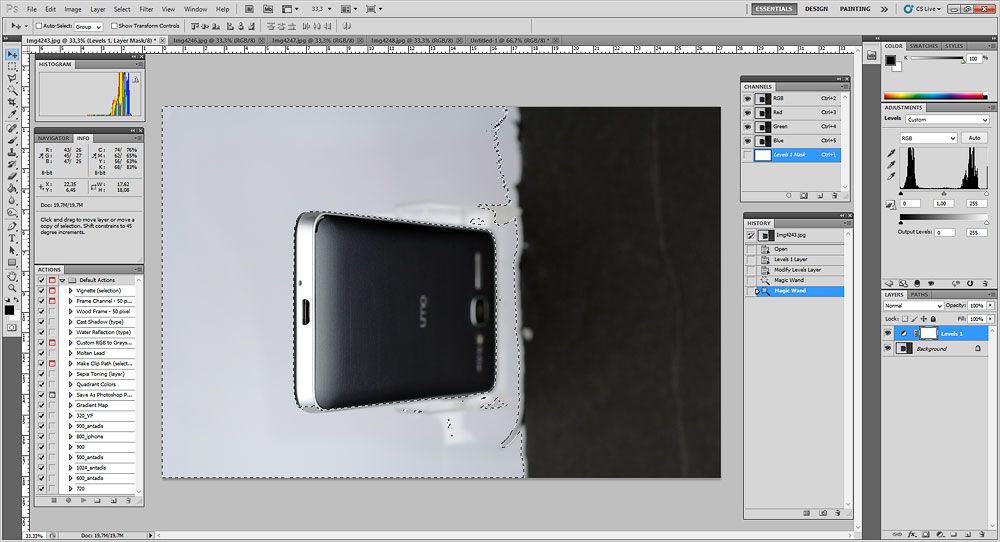
Task: Click the color spectrum ramp in Color panel
Action: click(935, 96)
